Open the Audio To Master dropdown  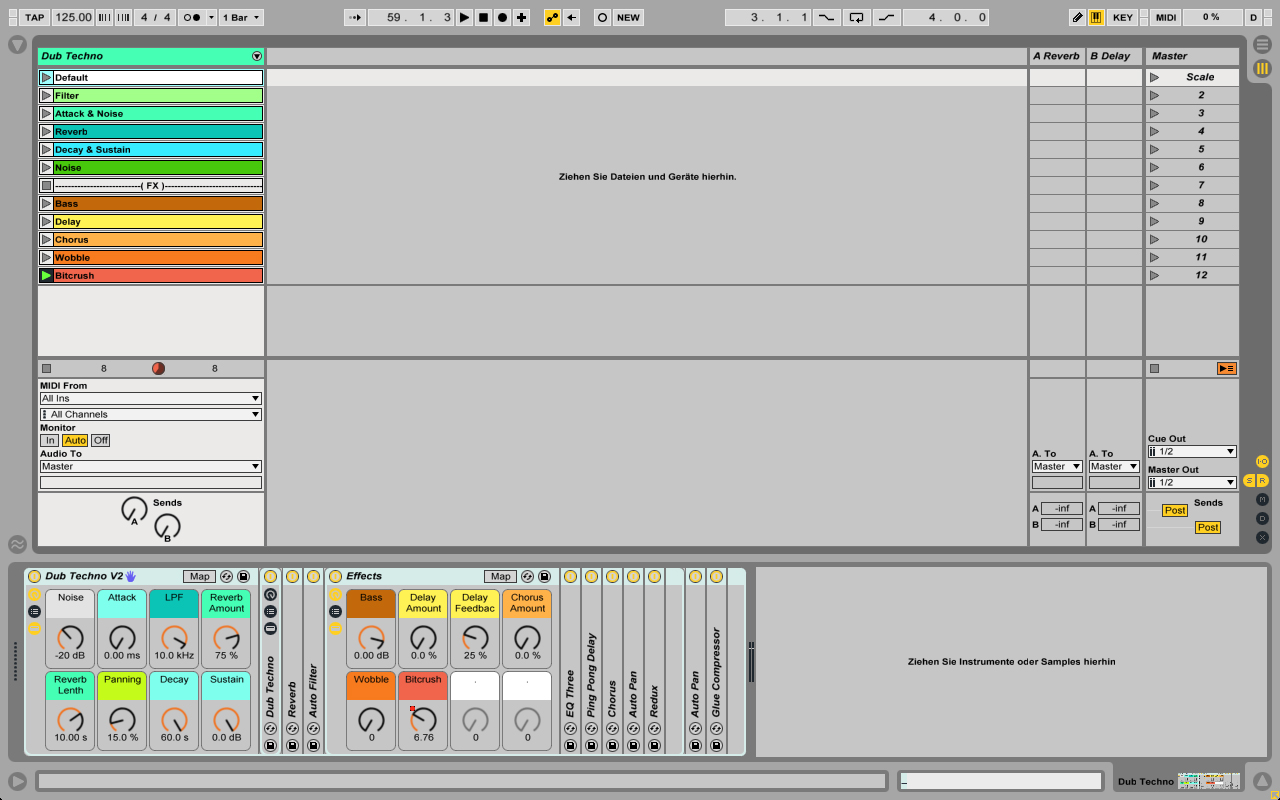(150, 466)
